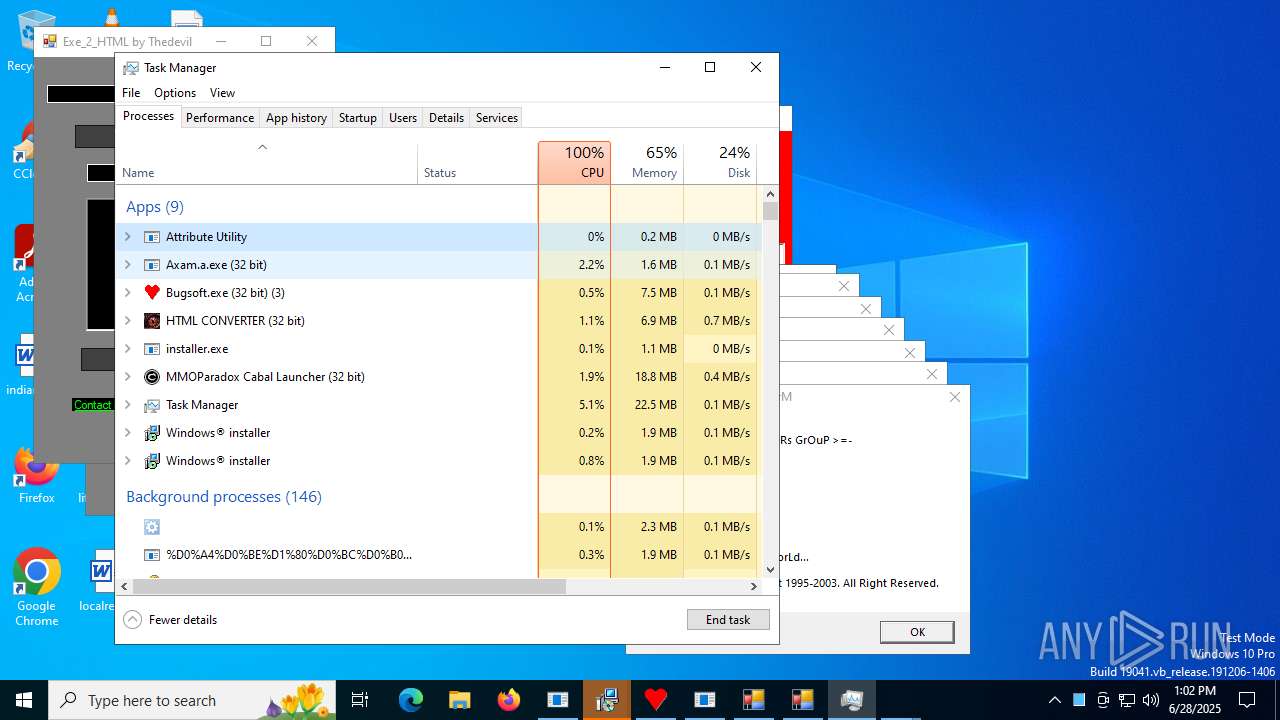Click the taskbar clock showing 1:02 PM

[1193, 700]
